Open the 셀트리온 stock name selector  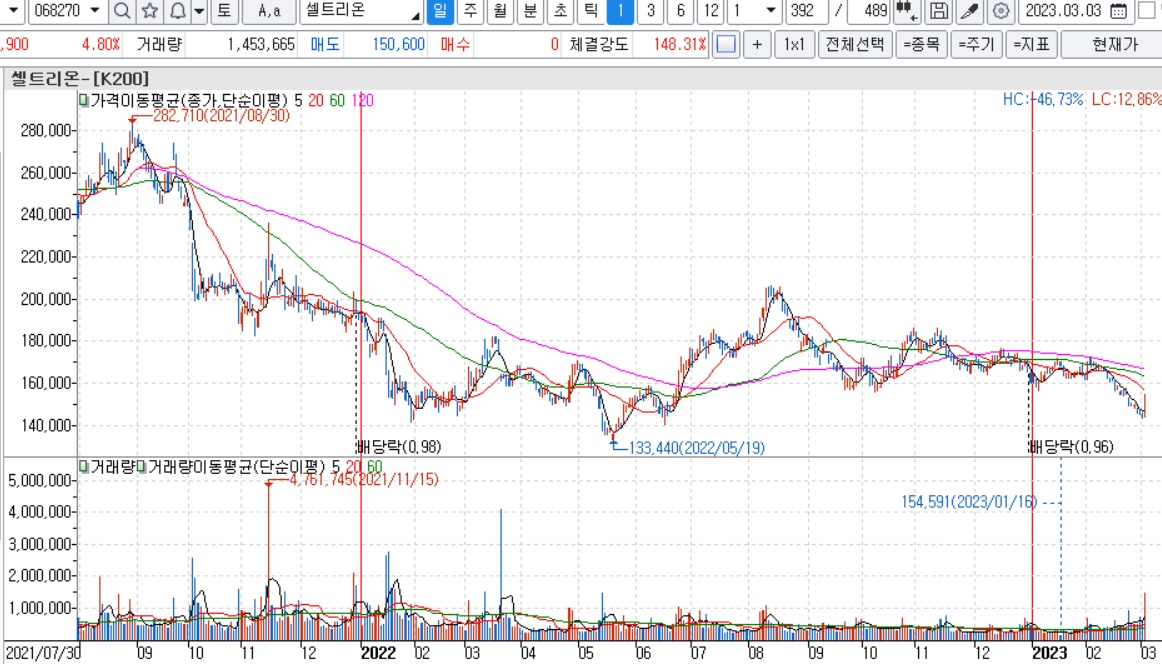pos(362,10)
